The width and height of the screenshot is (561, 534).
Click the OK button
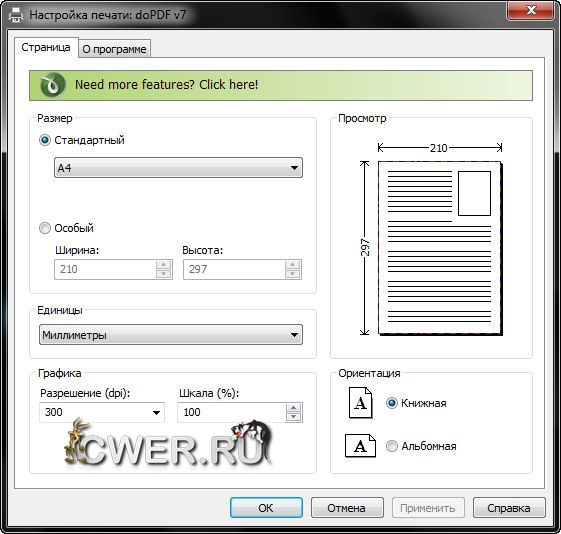tap(266, 508)
